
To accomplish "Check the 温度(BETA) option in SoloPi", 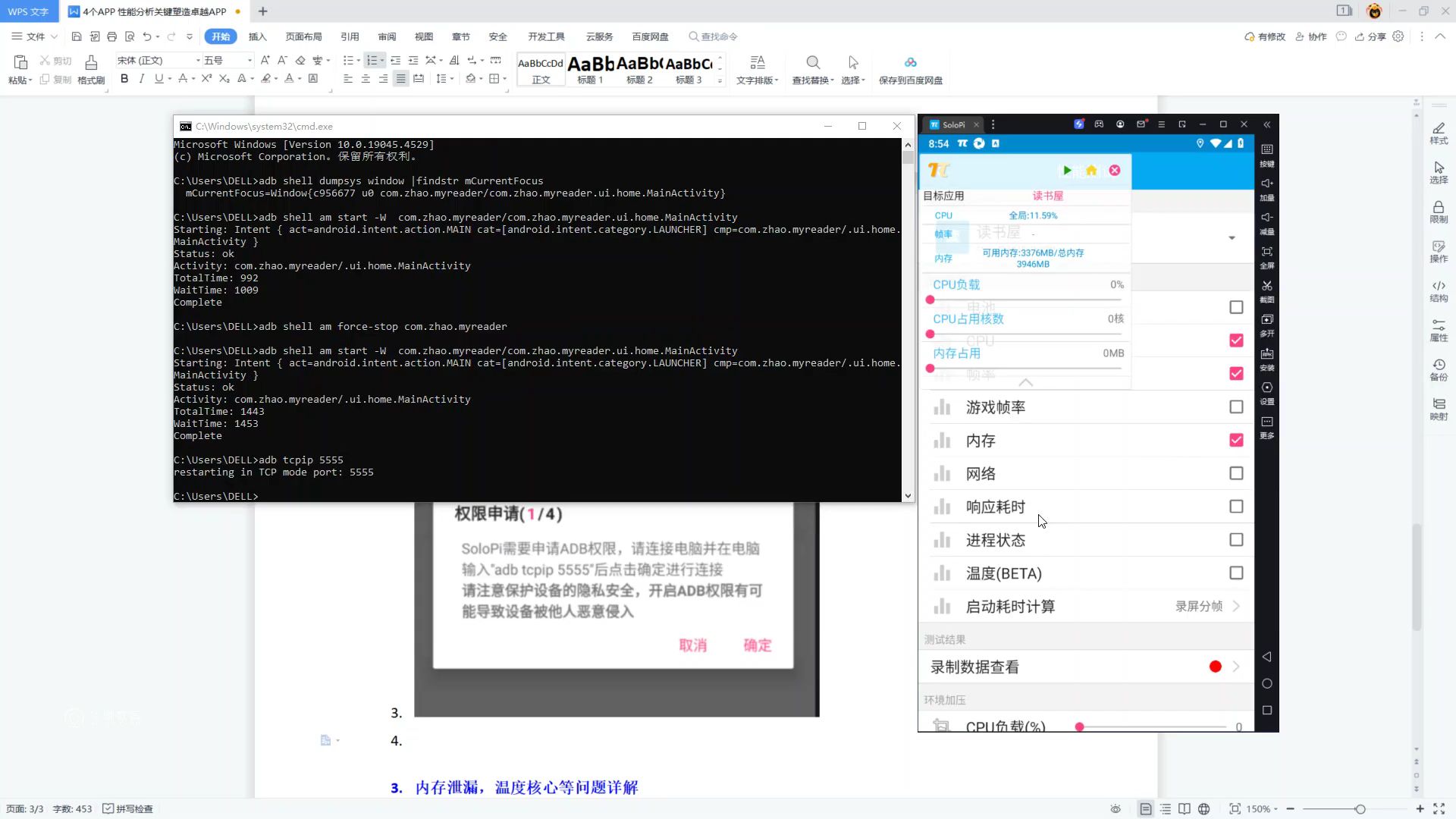I will (1236, 573).
